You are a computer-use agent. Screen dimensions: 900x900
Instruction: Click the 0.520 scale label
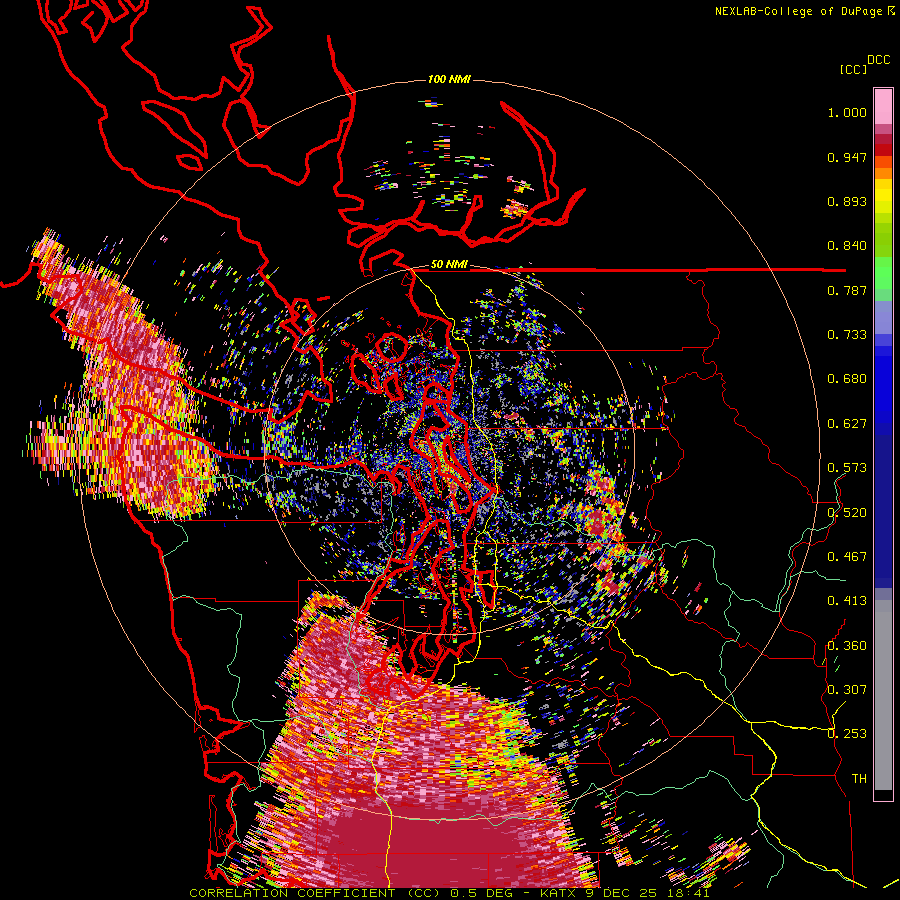tap(847, 513)
